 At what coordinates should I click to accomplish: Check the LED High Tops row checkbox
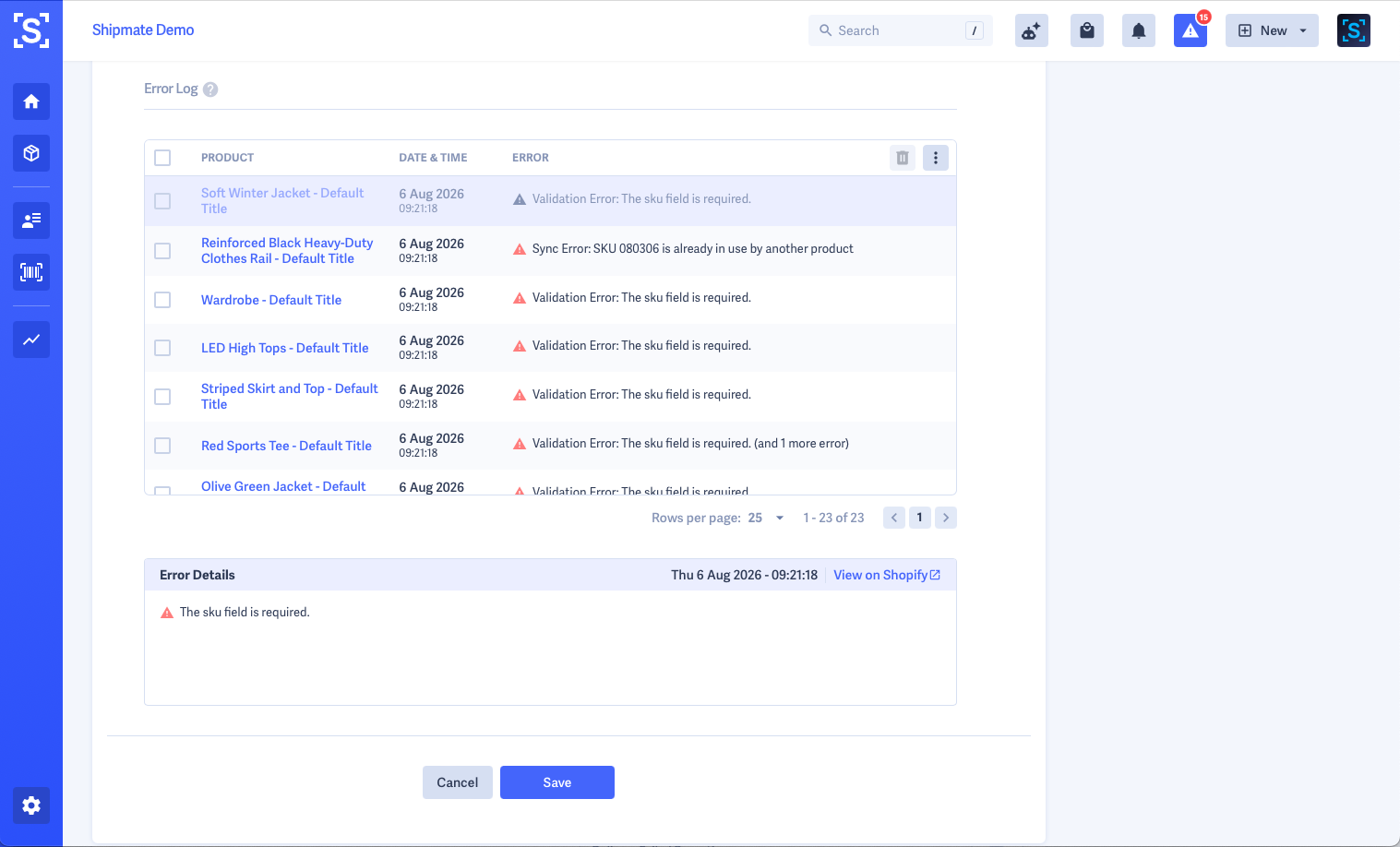[162, 348]
